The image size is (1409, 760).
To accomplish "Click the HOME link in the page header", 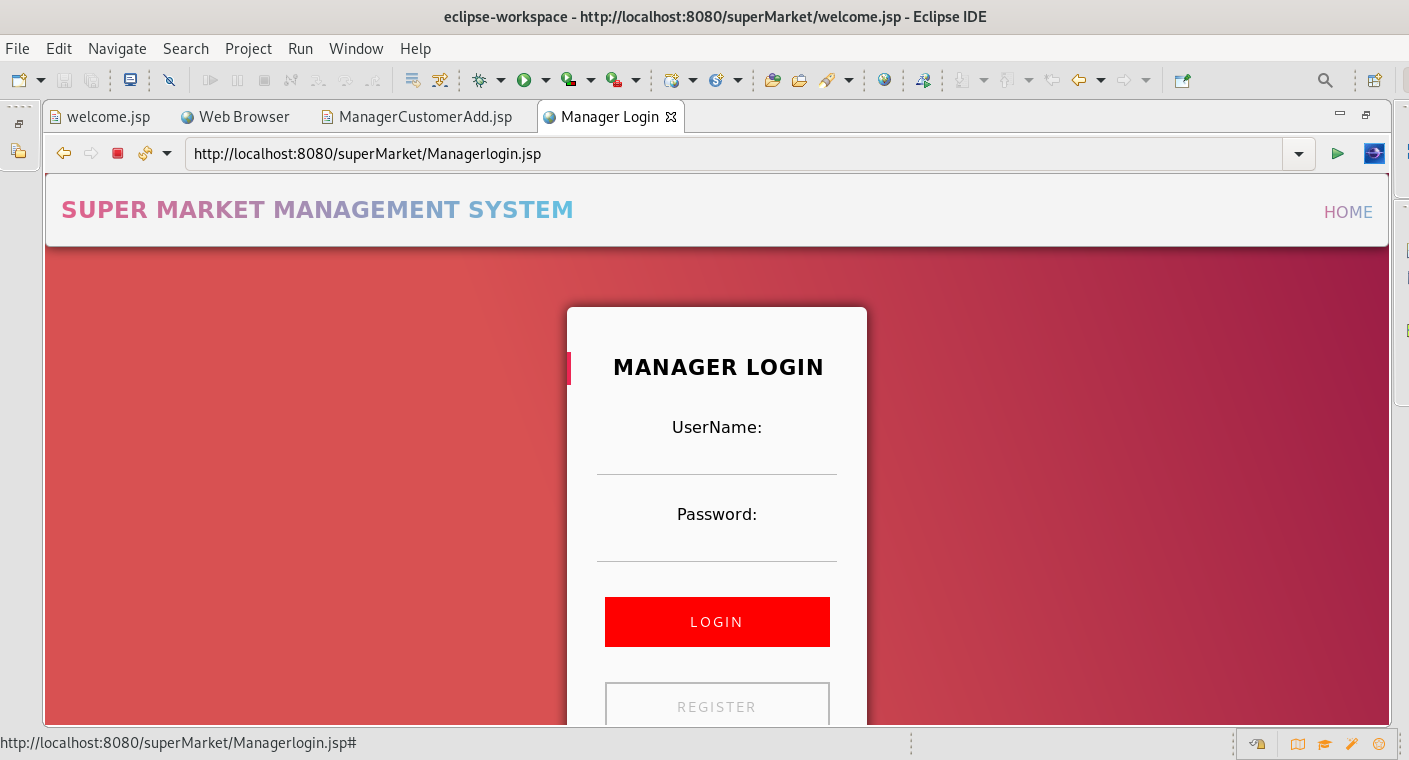I will tap(1348, 212).
